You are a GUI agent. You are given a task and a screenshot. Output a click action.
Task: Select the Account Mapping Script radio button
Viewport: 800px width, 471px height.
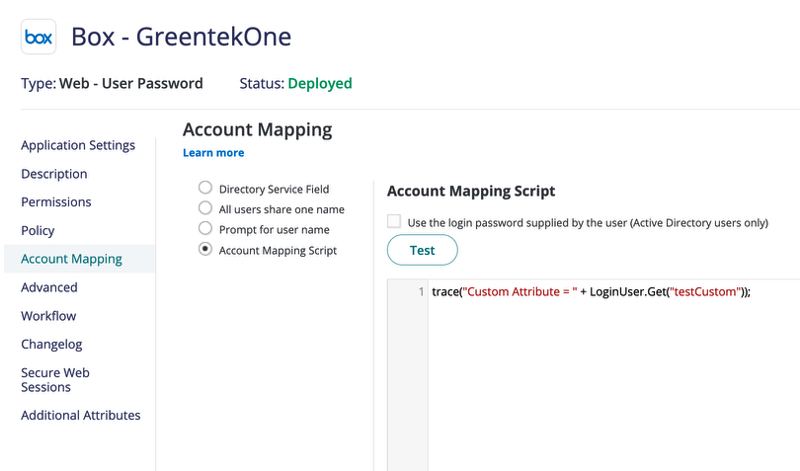[205, 250]
